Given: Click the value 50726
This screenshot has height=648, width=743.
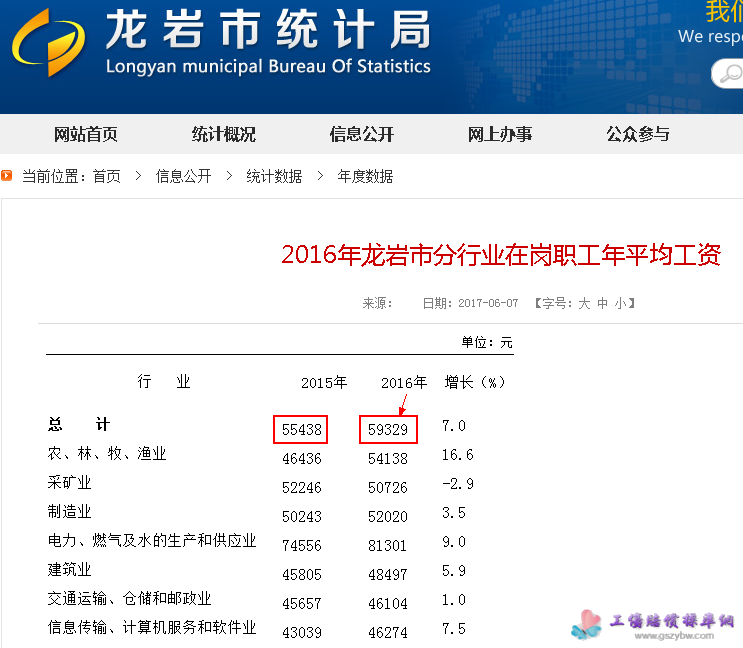Looking at the screenshot, I should pyautogui.click(x=388, y=487).
